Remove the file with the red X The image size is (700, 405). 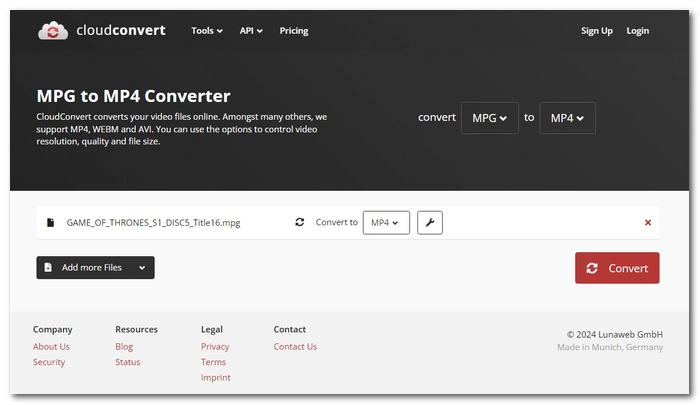pyautogui.click(x=648, y=222)
